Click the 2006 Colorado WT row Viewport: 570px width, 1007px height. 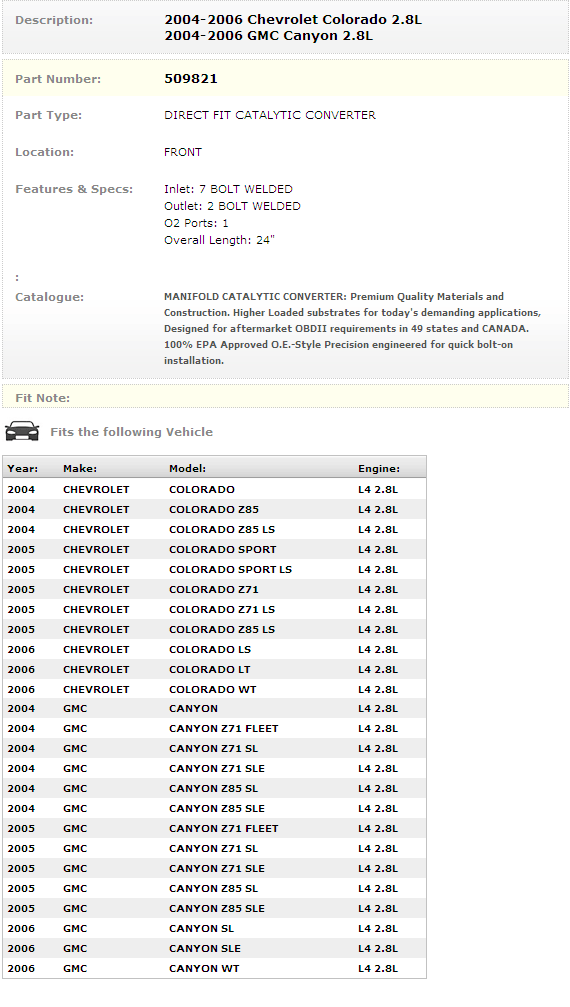point(214,689)
